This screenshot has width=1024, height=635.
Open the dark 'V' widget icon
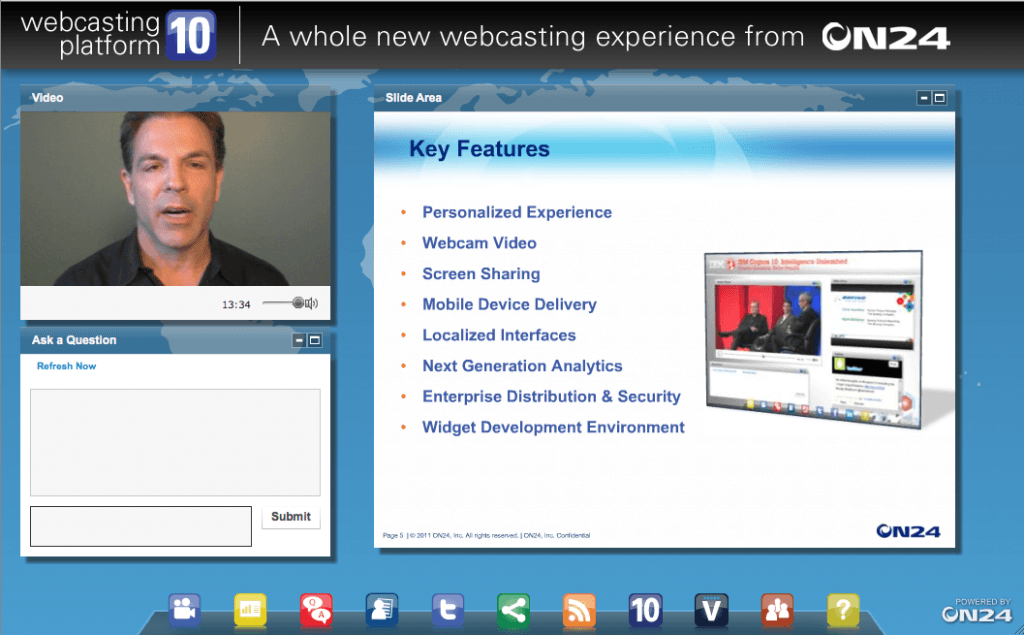pyautogui.click(x=711, y=610)
